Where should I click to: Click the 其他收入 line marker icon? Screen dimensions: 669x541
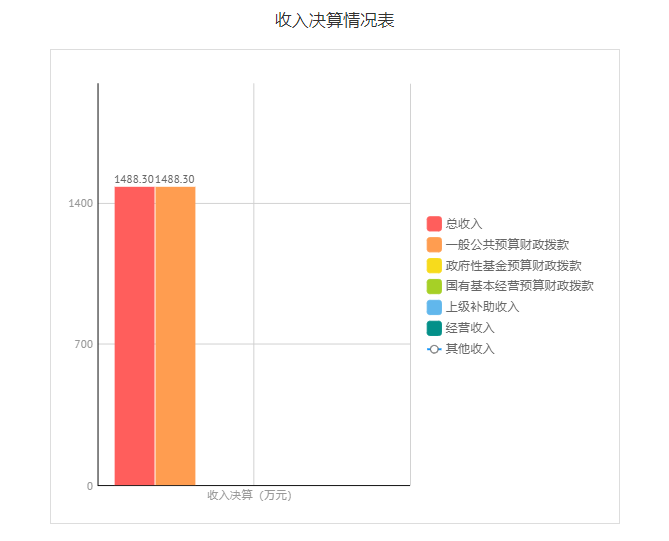434,349
